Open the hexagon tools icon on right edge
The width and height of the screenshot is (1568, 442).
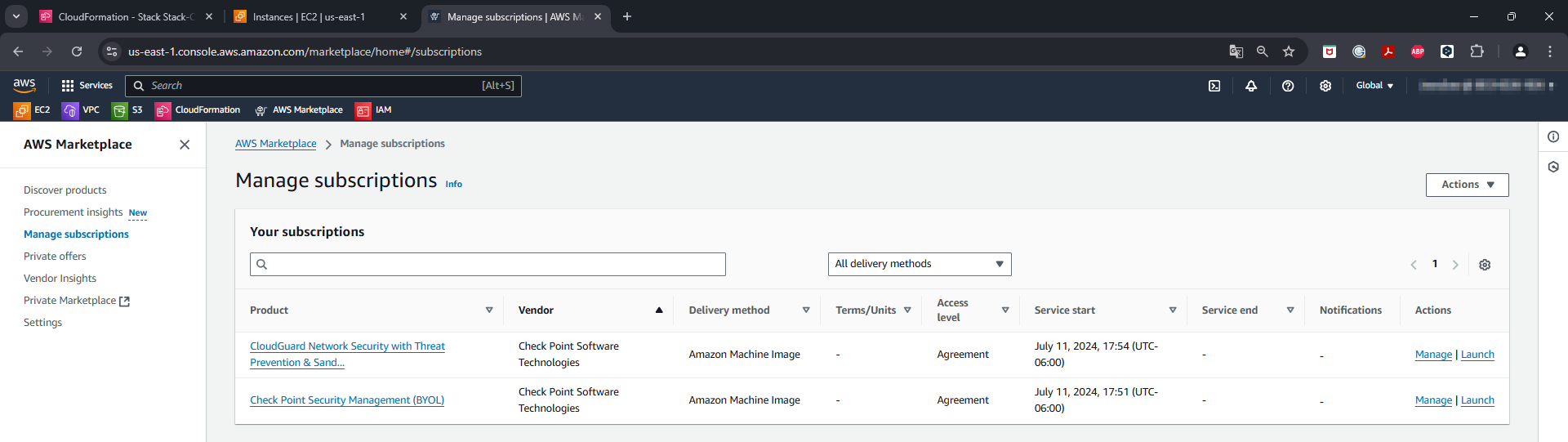(x=1553, y=167)
